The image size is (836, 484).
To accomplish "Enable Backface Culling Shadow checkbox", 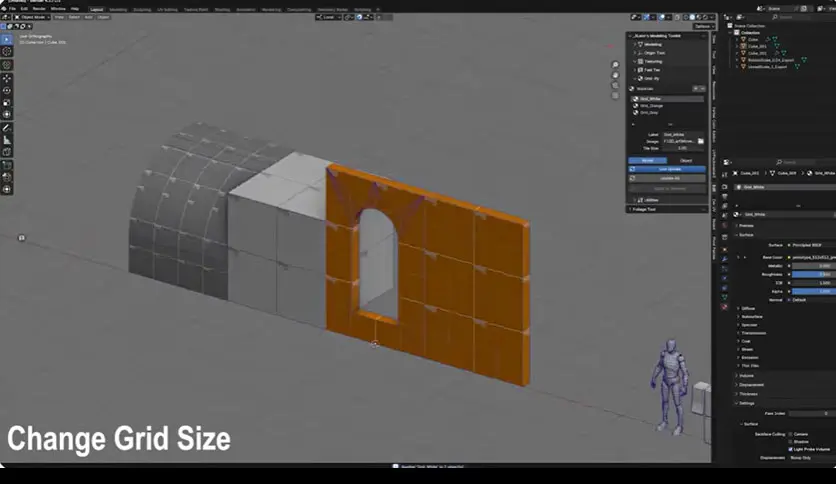I will (791, 441).
